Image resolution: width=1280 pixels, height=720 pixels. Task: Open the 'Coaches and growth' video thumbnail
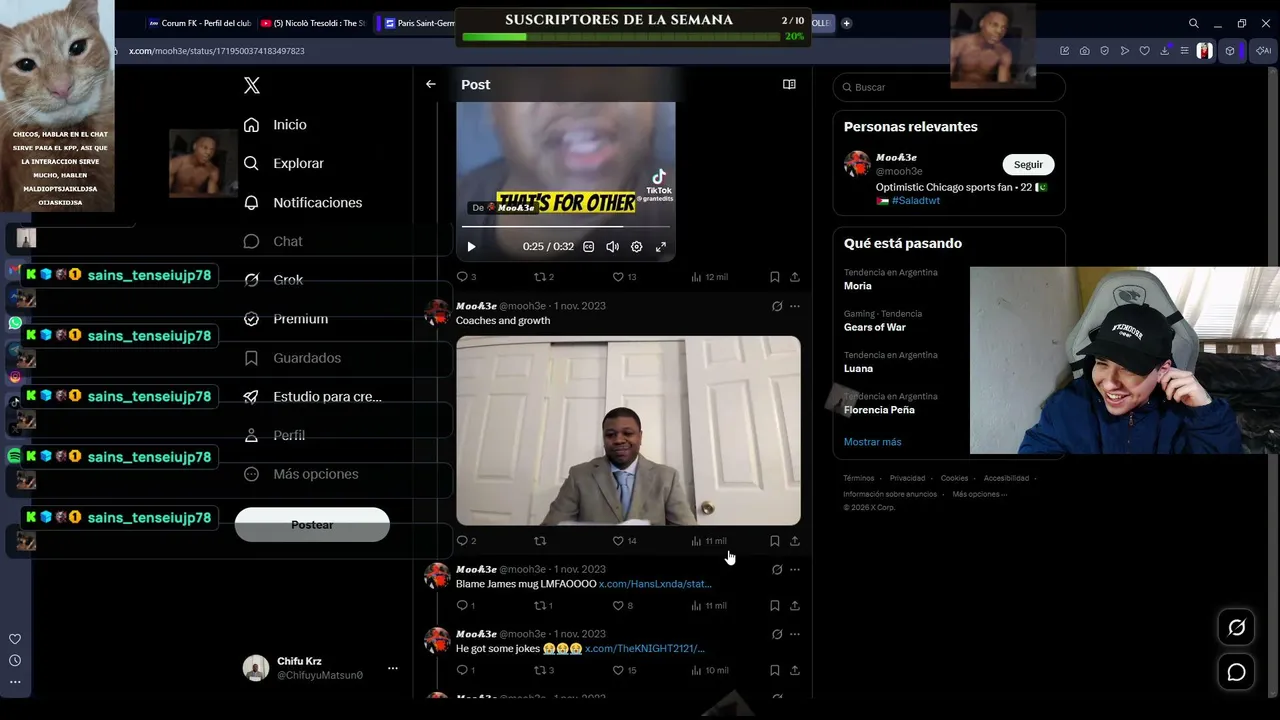pos(628,430)
